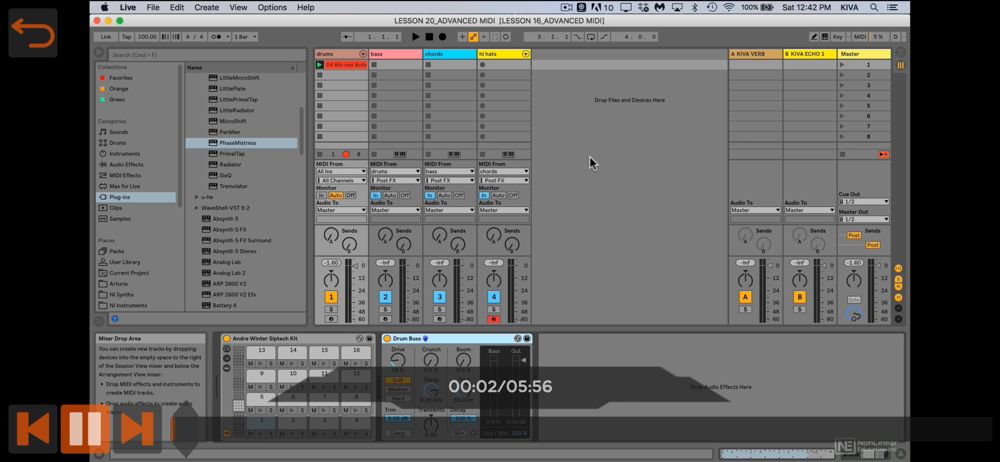
Task: Click Drum Buss Soft button
Action: (x=397, y=380)
